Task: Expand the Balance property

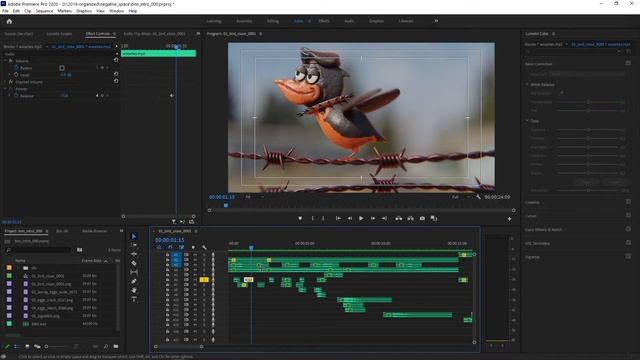Action: (10, 96)
